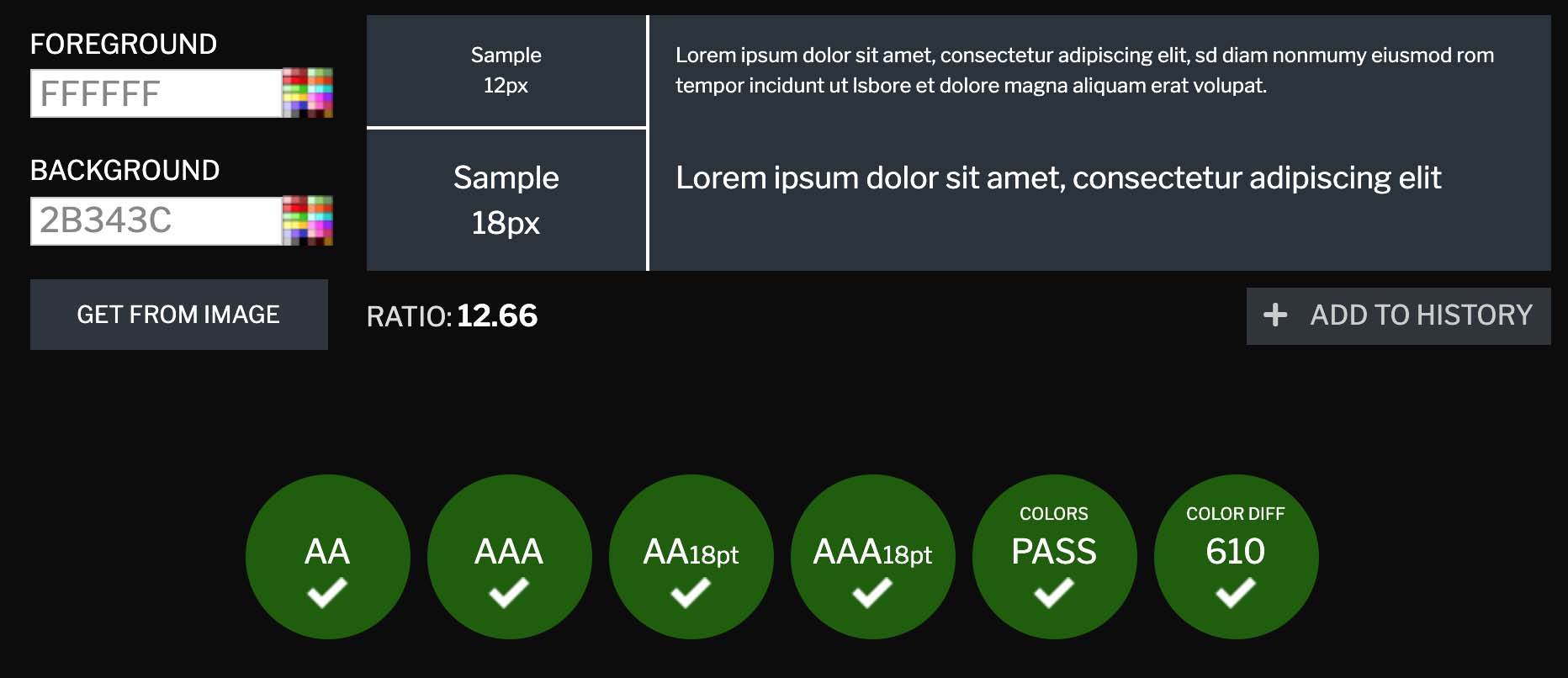Select the AA compliance badge
The image size is (1568, 678).
(327, 557)
